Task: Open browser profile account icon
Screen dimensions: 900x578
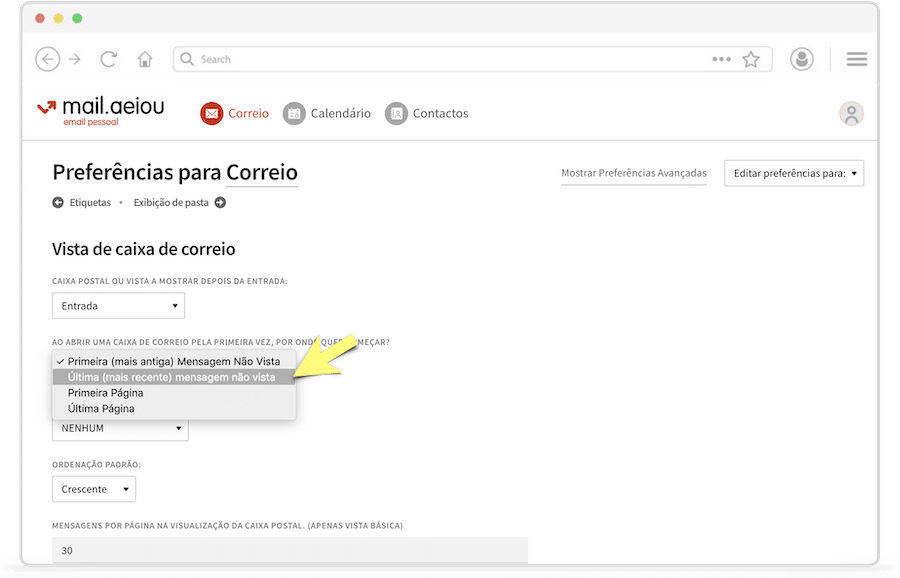Action: coord(801,59)
